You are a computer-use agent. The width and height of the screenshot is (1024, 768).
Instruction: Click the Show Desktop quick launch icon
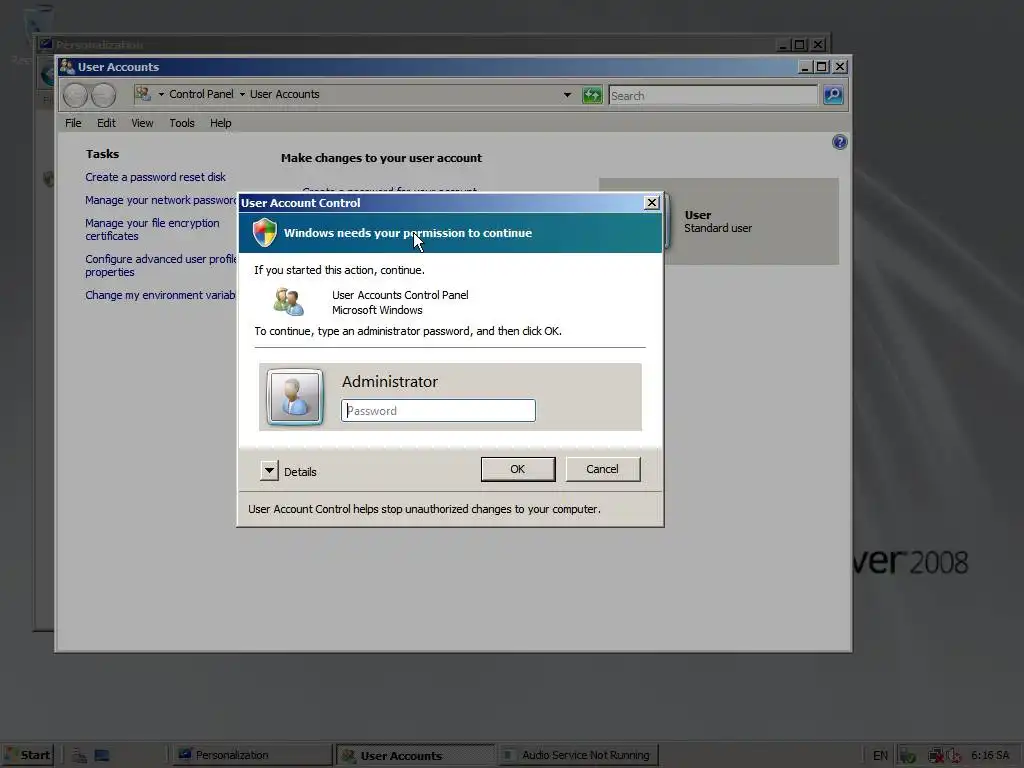click(x=102, y=756)
